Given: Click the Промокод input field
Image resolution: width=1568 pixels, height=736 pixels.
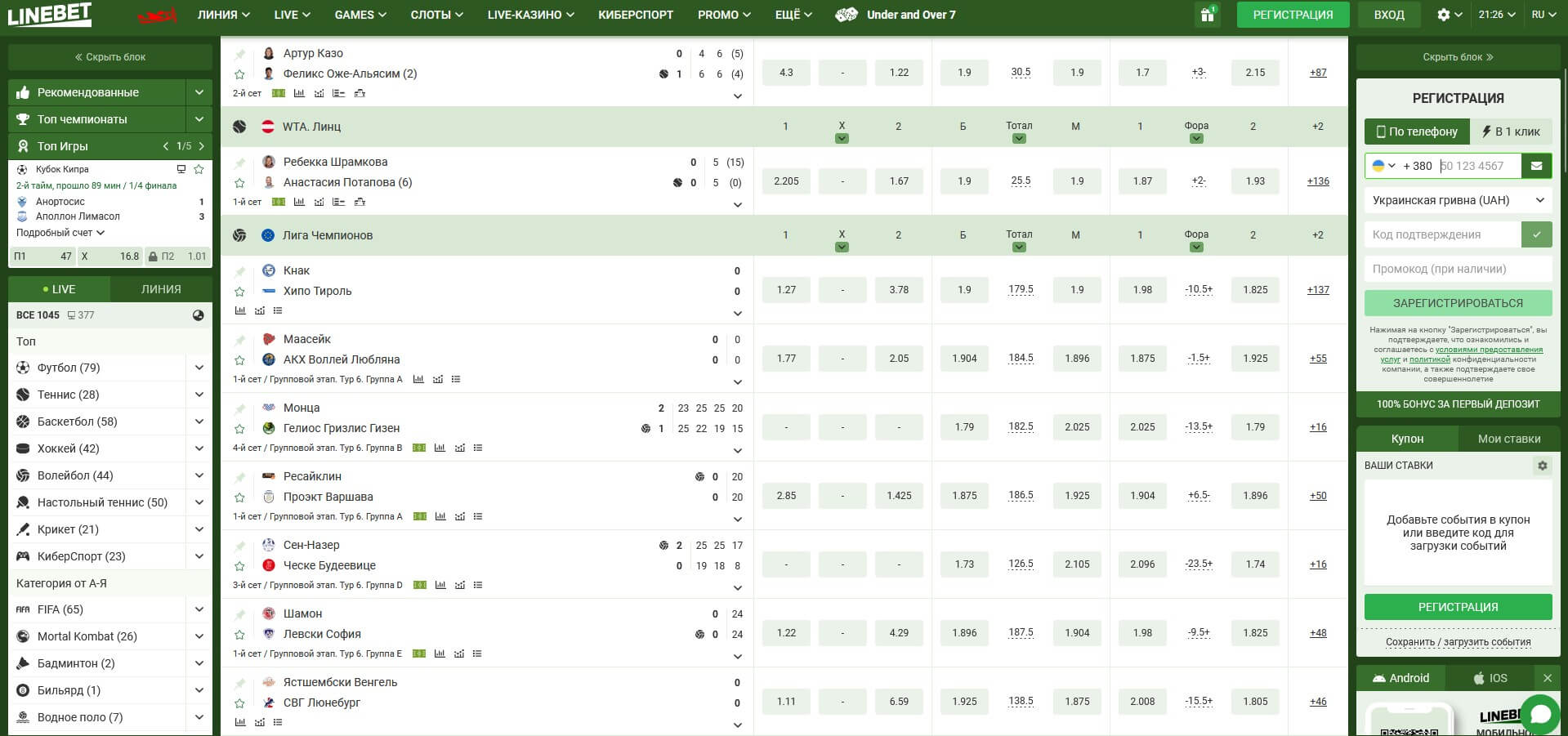Looking at the screenshot, I should coord(1458,269).
